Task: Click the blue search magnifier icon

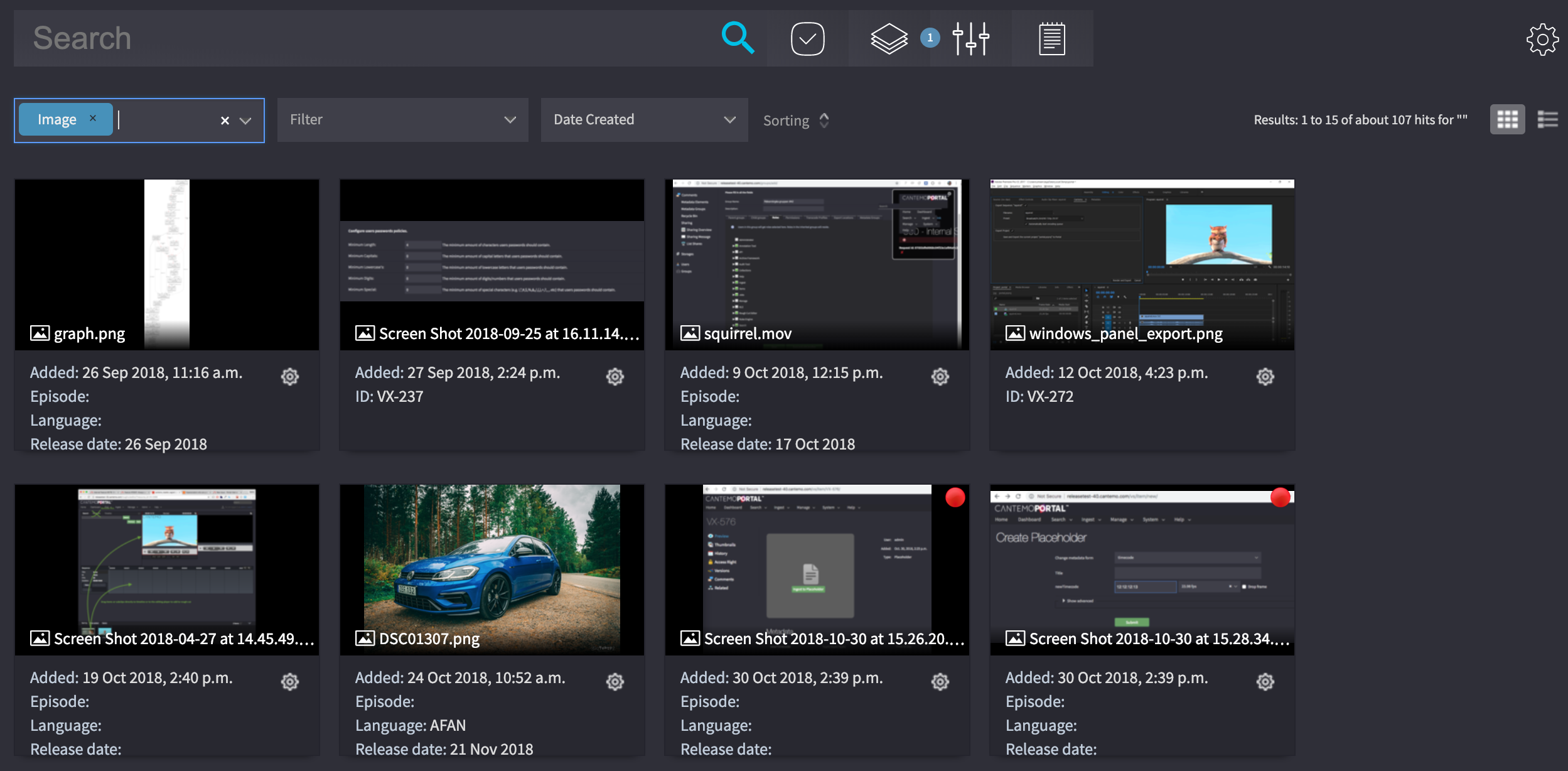Action: click(738, 38)
